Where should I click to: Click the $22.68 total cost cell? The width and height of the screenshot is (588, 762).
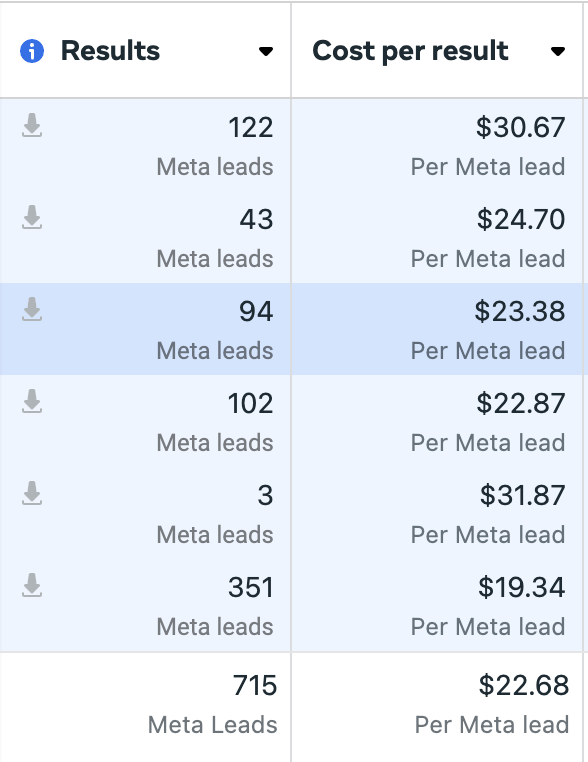click(491, 705)
